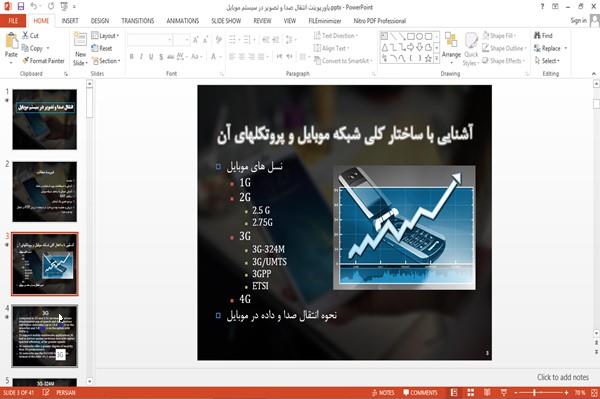Open Align Text dropdown
This screenshot has height=399, width=600.
(331, 48)
